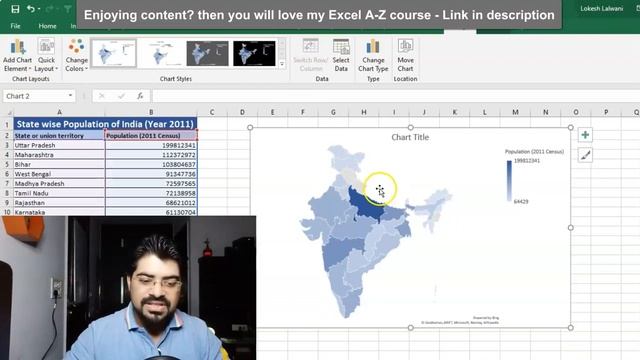The image size is (640, 360).
Task: Click cell containing Maharashtra
Action: click(59, 155)
